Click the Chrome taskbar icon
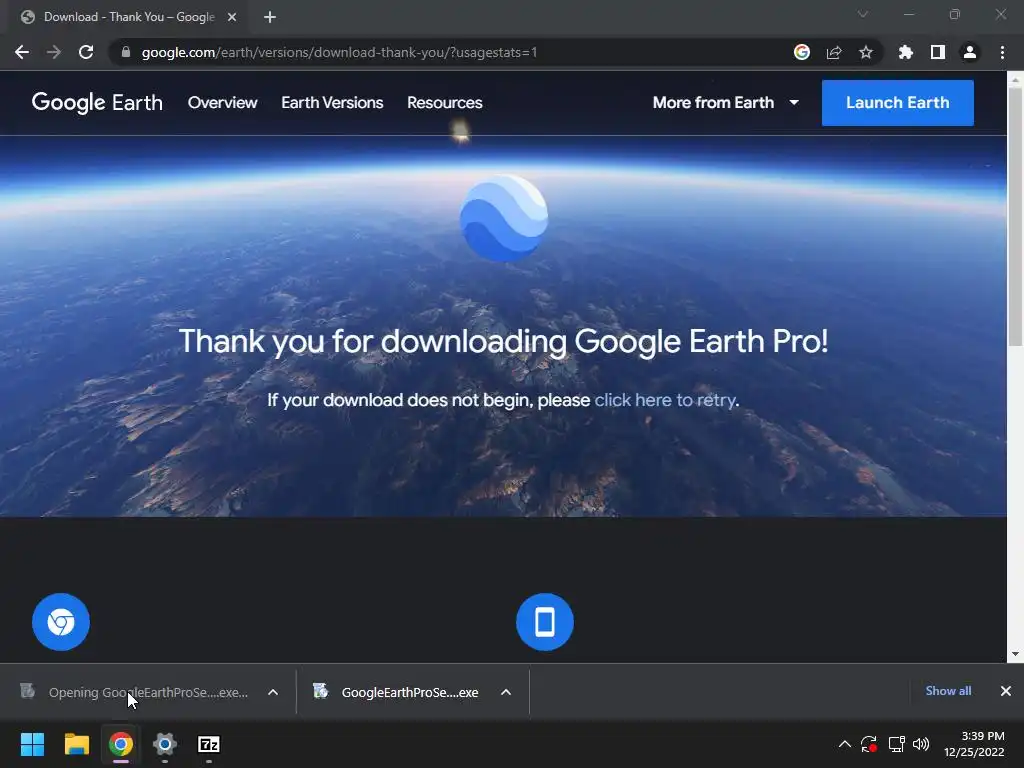The image size is (1024, 768). pos(121,744)
